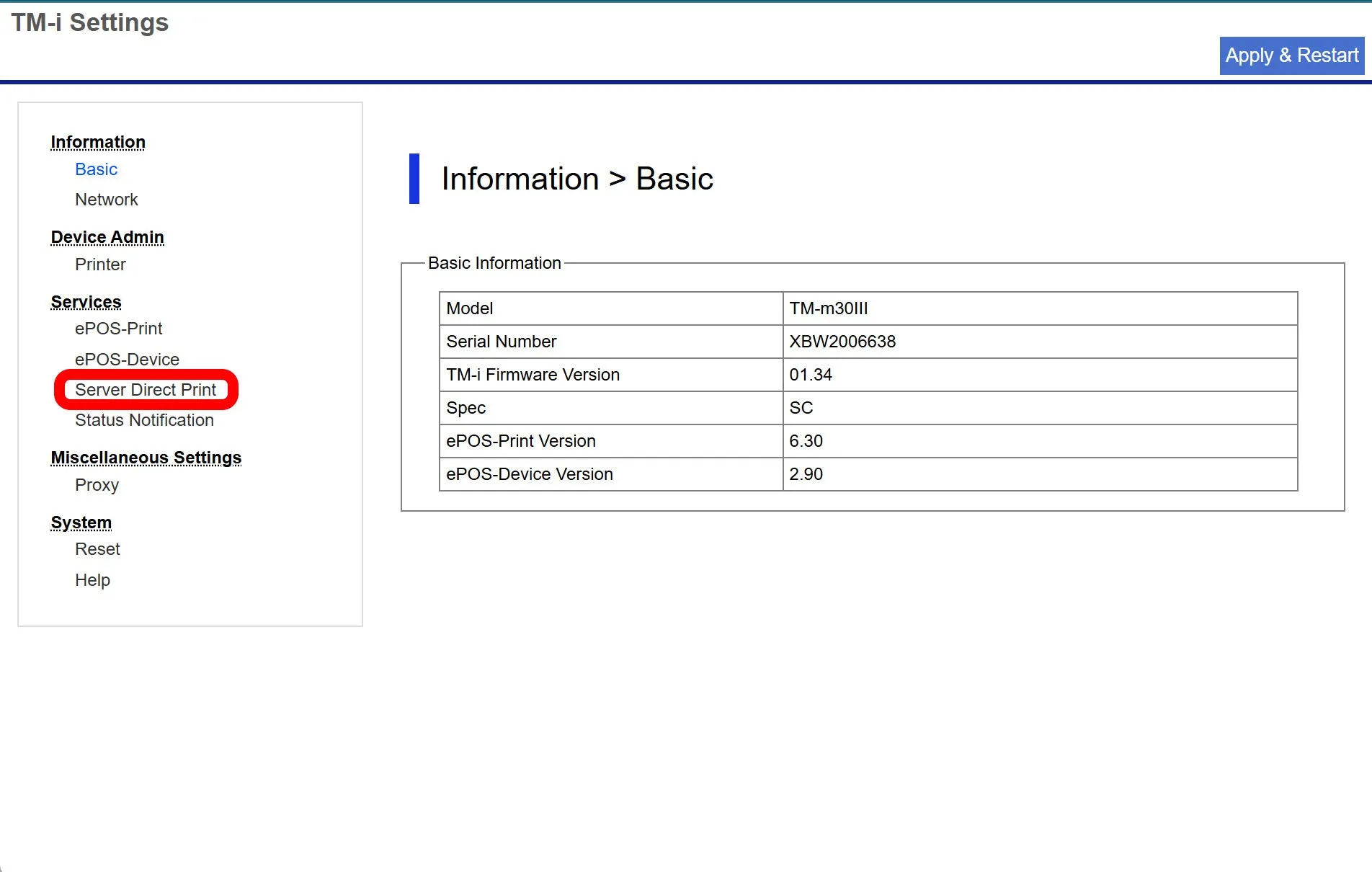Open ePOS-Print service settings
Image resolution: width=1372 pixels, height=872 pixels.
click(118, 329)
